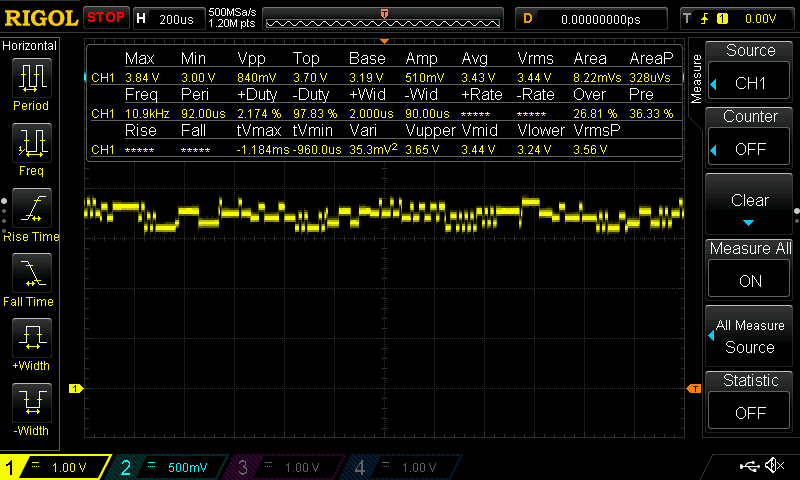Open All Measure Source selector

750,336
